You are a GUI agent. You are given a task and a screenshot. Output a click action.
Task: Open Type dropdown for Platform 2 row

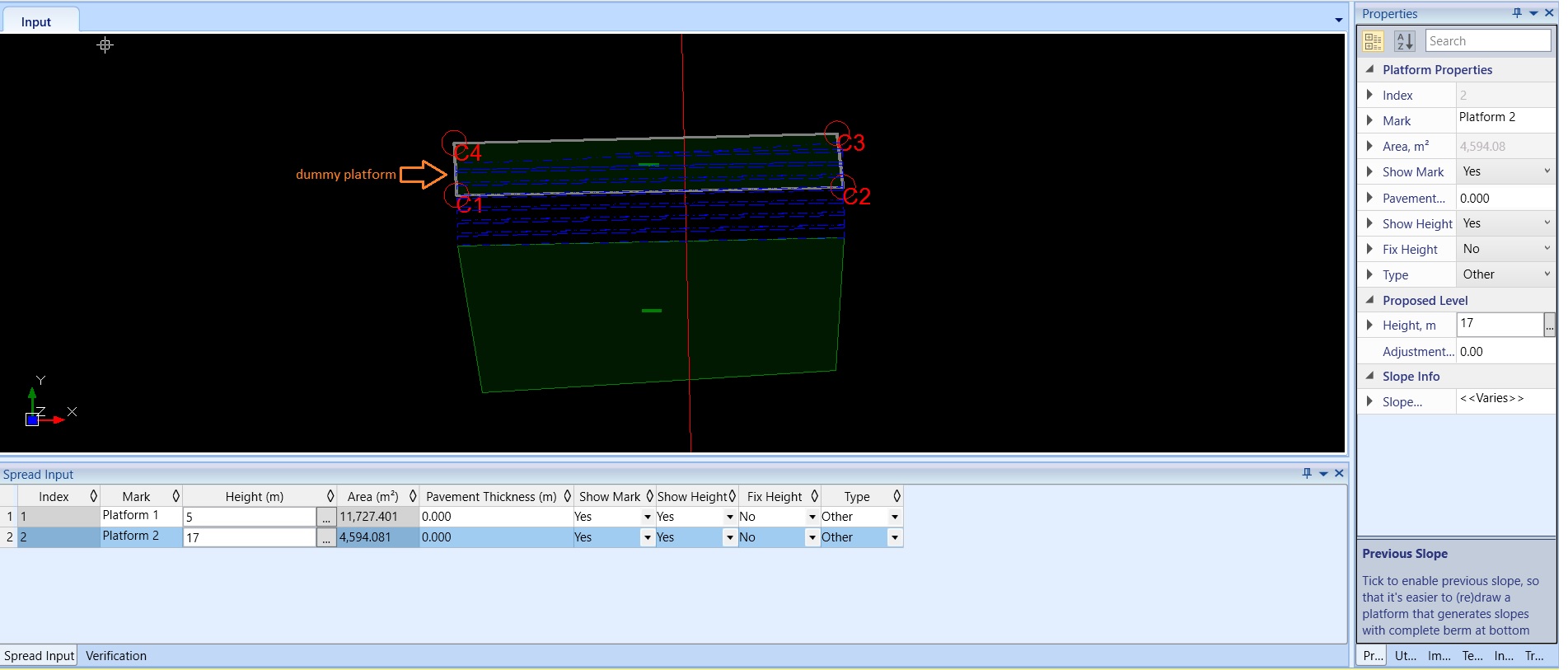(894, 537)
